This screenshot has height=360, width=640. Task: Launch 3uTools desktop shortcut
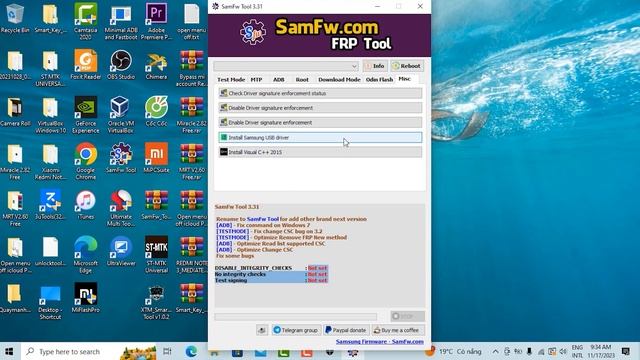[x=50, y=204]
